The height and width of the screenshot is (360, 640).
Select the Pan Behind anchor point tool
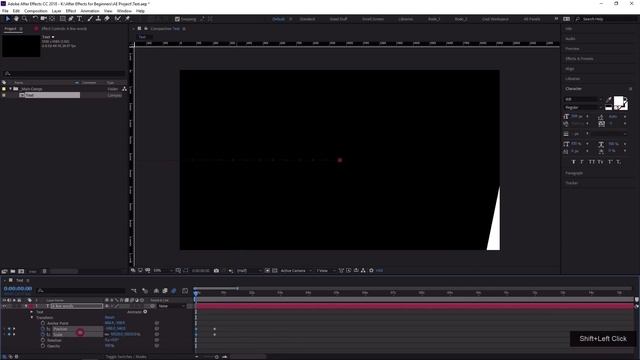[x=52, y=19]
